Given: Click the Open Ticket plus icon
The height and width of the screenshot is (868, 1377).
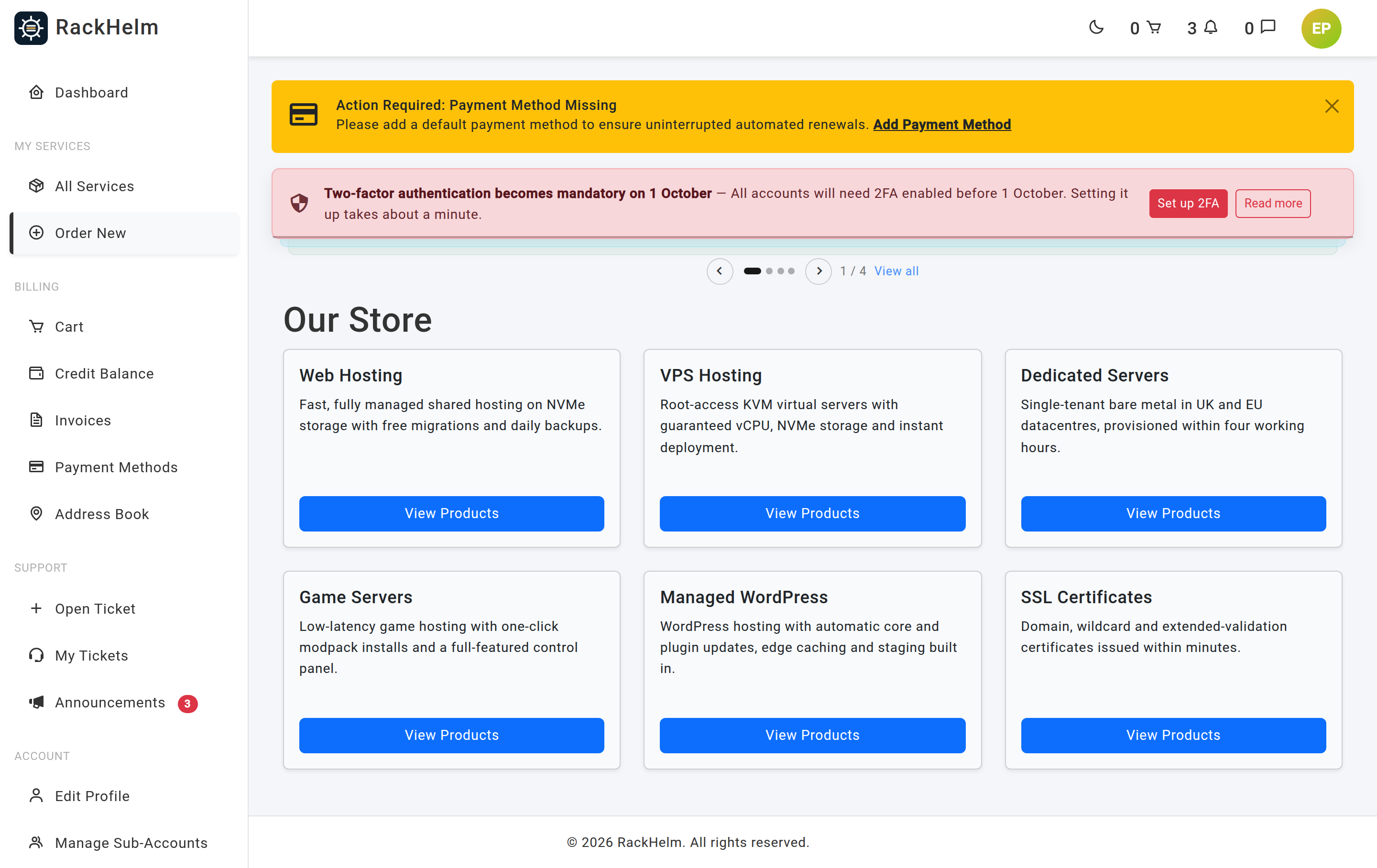Looking at the screenshot, I should click(x=36, y=608).
